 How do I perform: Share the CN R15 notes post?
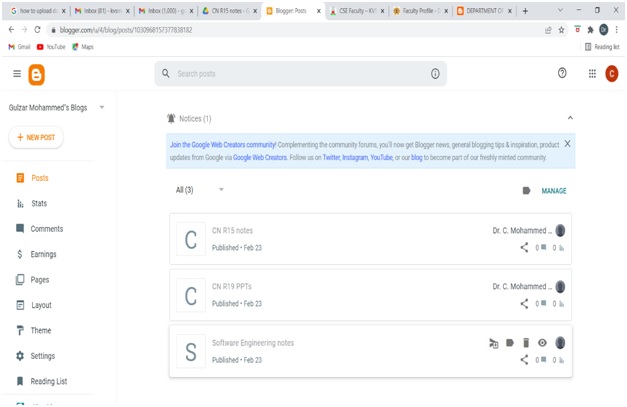coord(524,247)
